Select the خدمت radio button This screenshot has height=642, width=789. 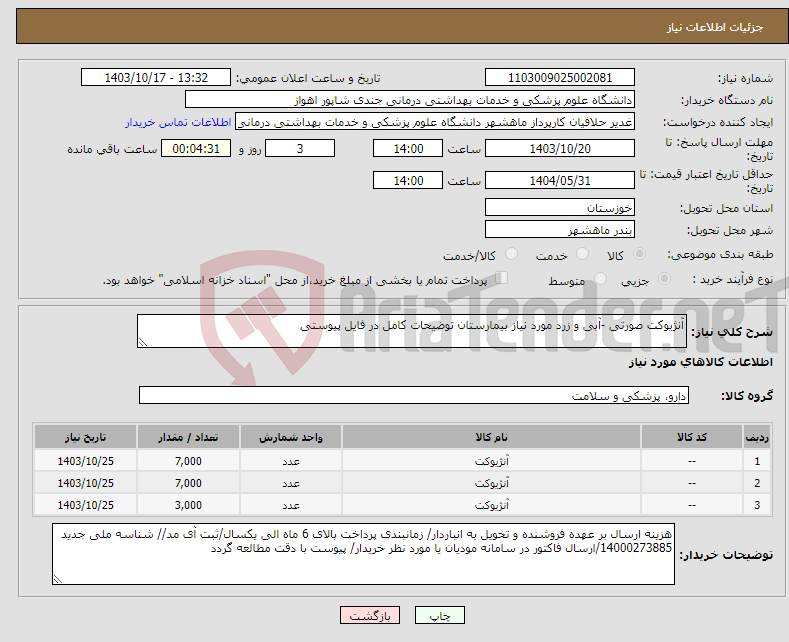pos(582,254)
